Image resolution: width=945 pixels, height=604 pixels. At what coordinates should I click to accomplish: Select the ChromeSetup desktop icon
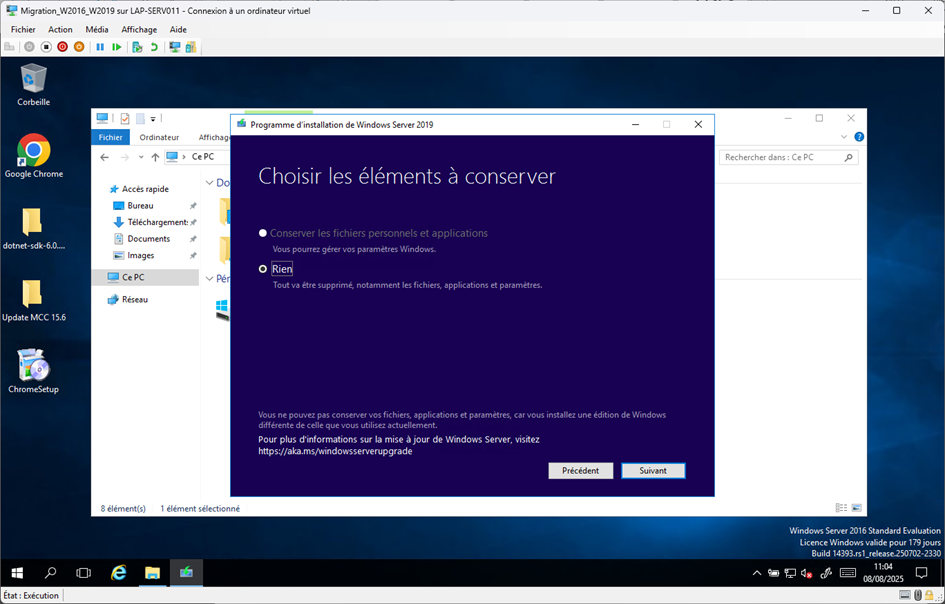[34, 371]
